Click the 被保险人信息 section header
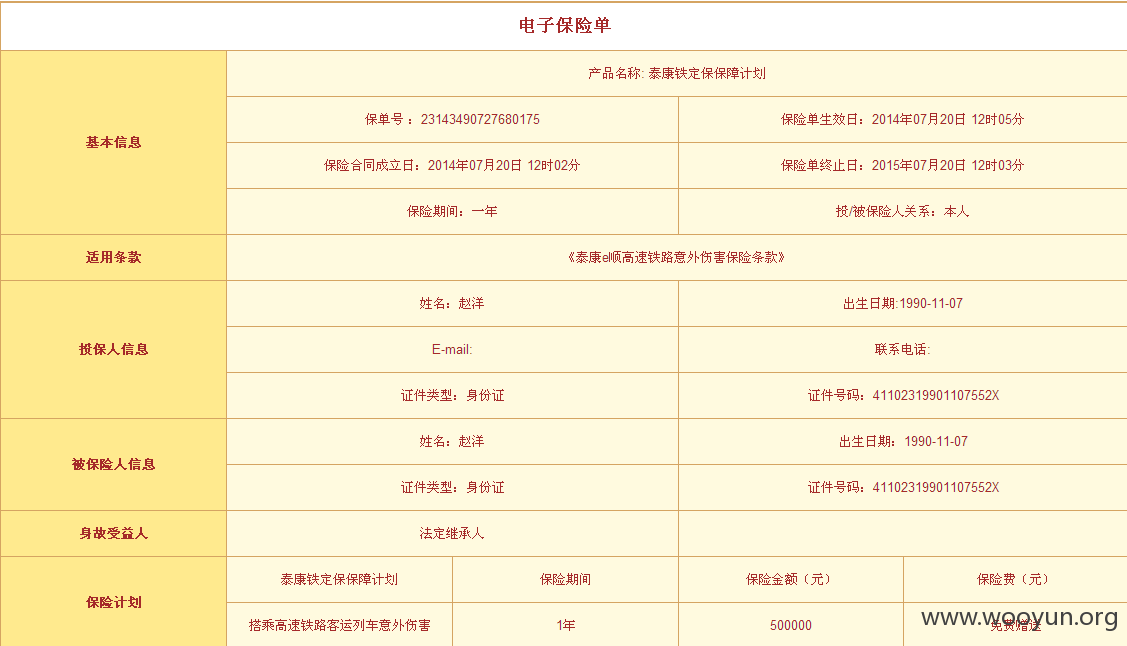Screen dimensions: 1127x646 [x=114, y=464]
